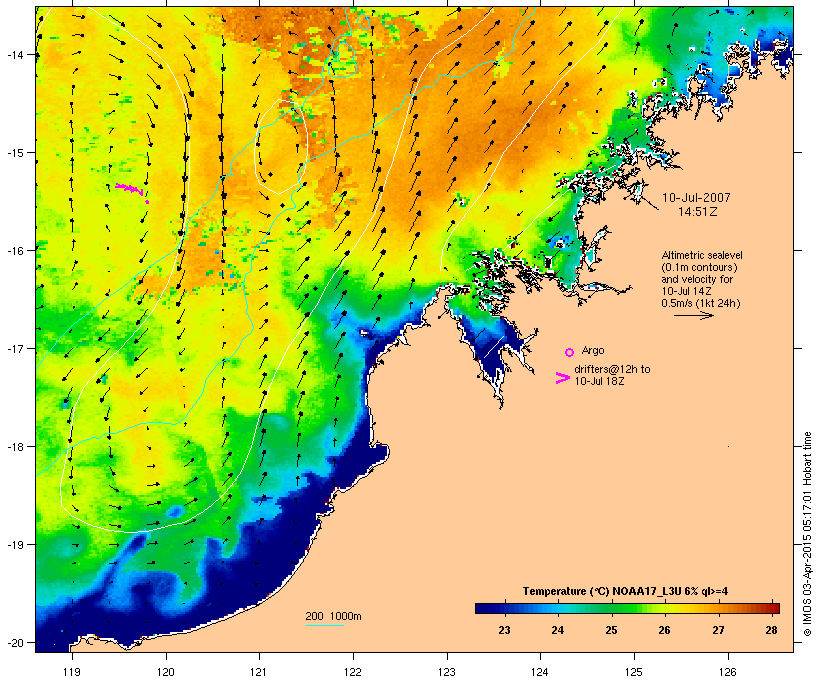Click the magenta Argo circle legend marker
The height and width of the screenshot is (680, 820).
click(x=570, y=352)
